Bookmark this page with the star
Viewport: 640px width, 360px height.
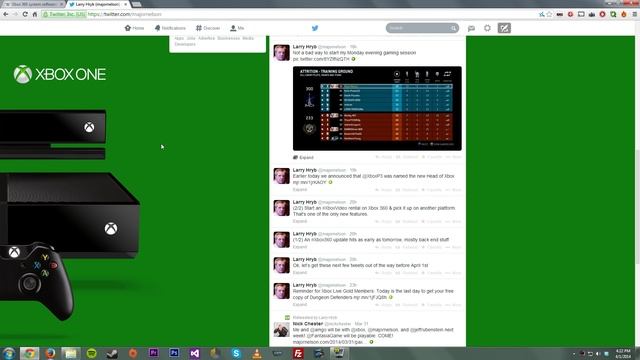pyautogui.click(x=549, y=14)
